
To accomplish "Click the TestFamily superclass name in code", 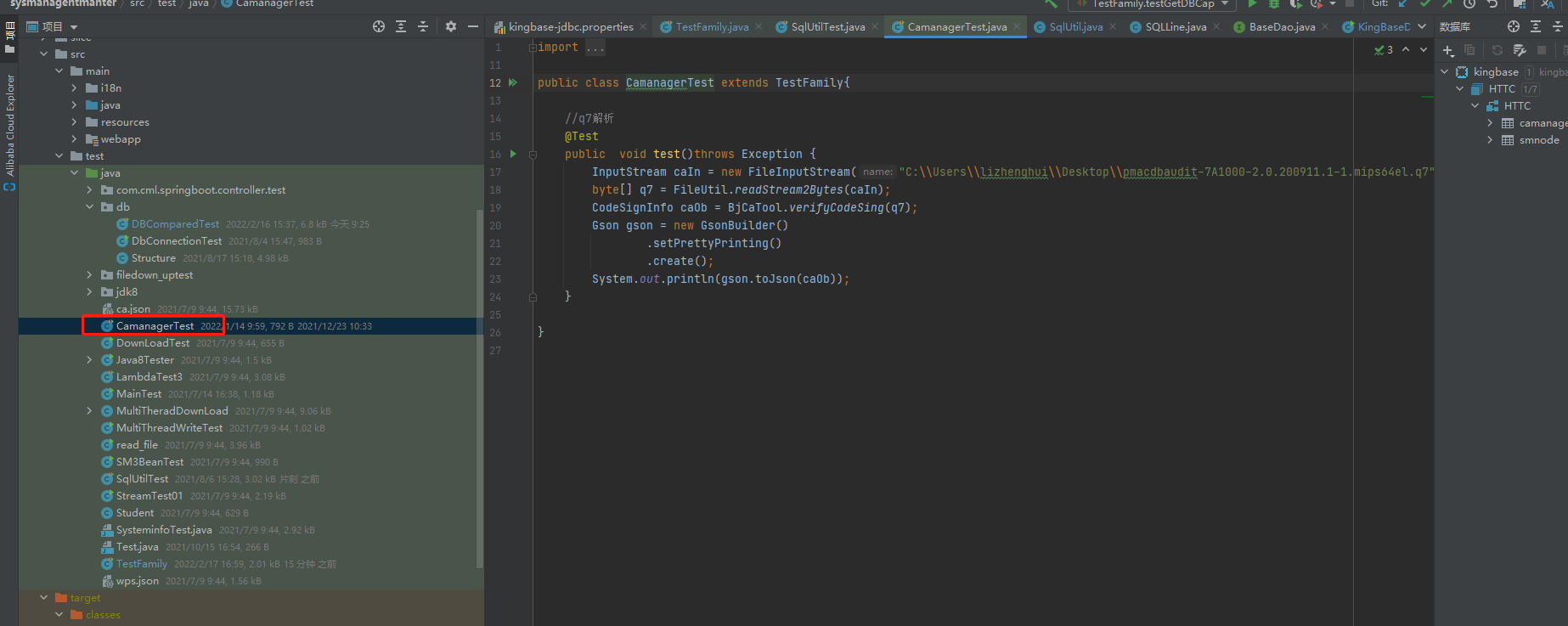I will (809, 82).
